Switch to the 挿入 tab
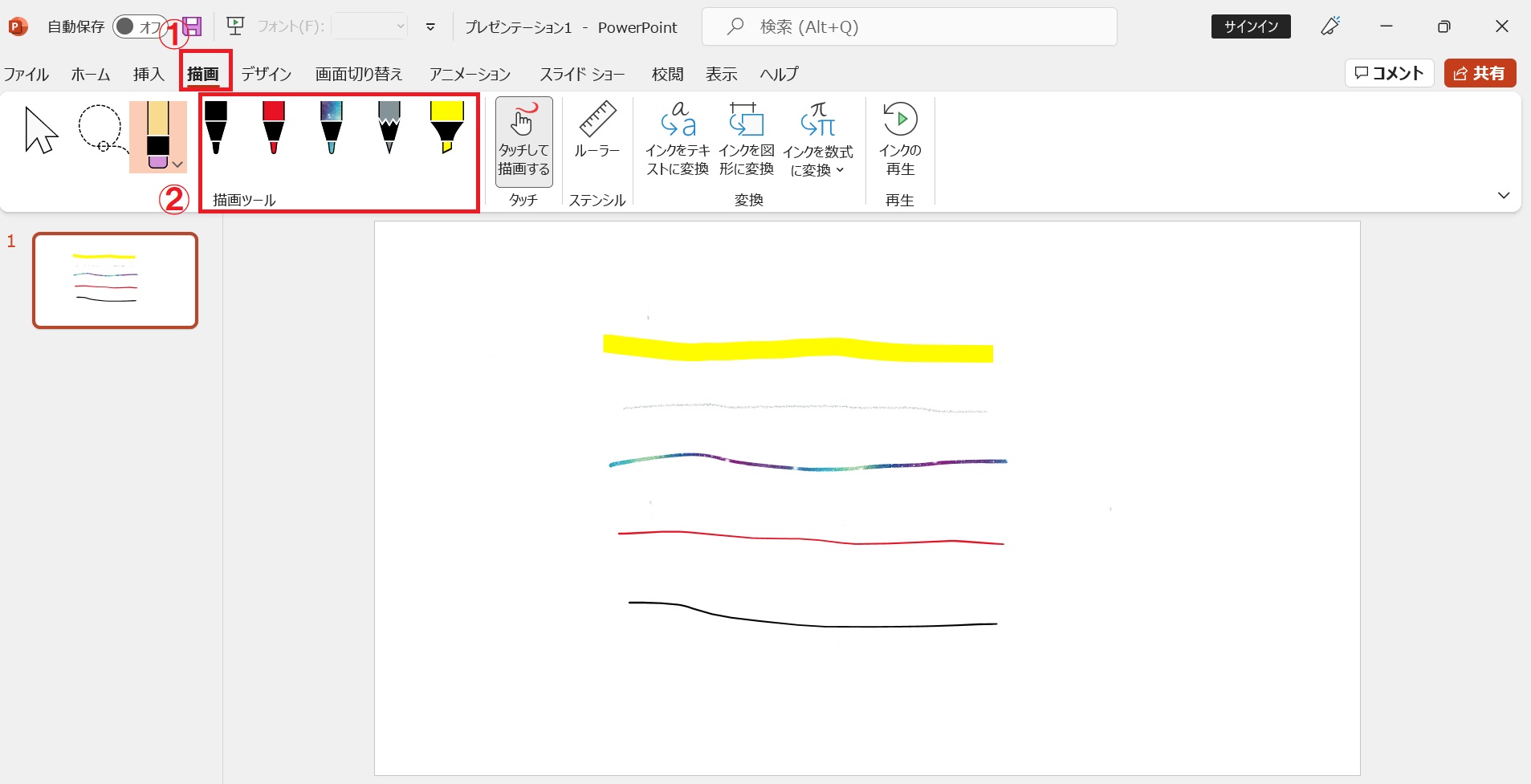Viewport: 1531px width, 784px height. 149,74
